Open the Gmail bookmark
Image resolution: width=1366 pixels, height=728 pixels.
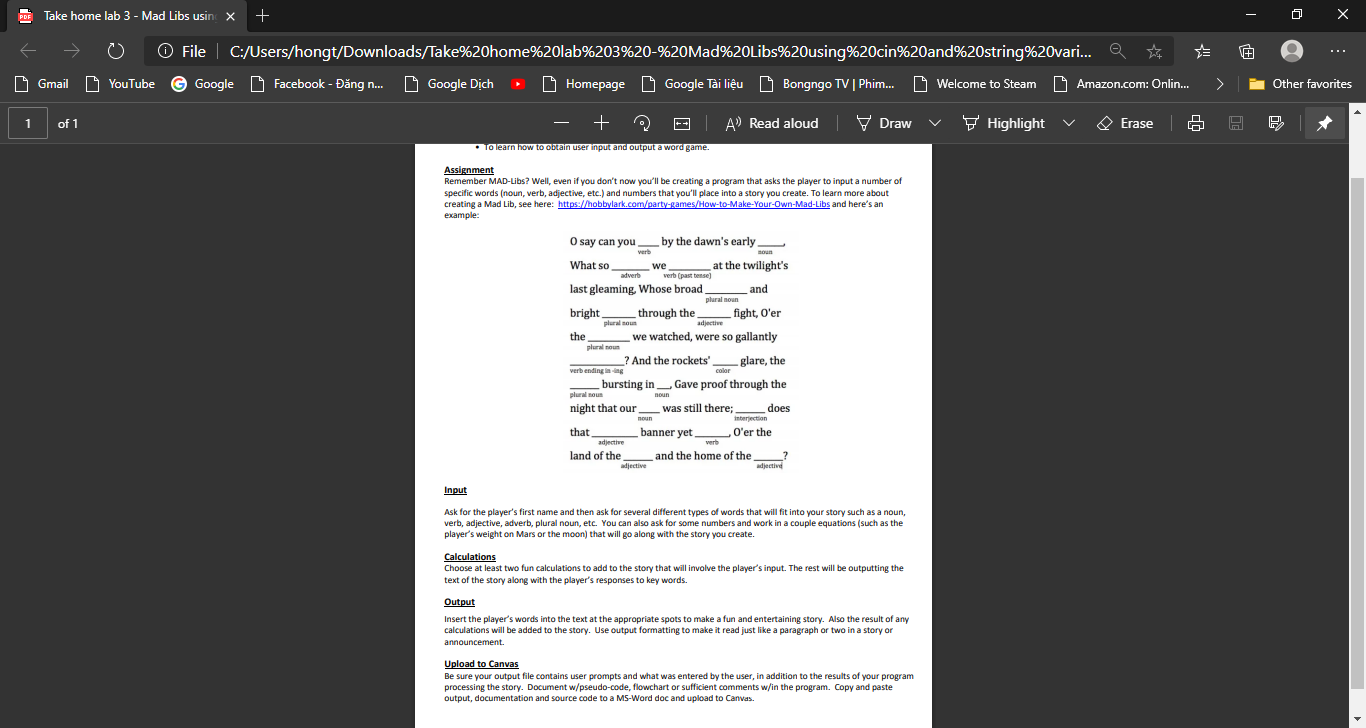point(42,84)
